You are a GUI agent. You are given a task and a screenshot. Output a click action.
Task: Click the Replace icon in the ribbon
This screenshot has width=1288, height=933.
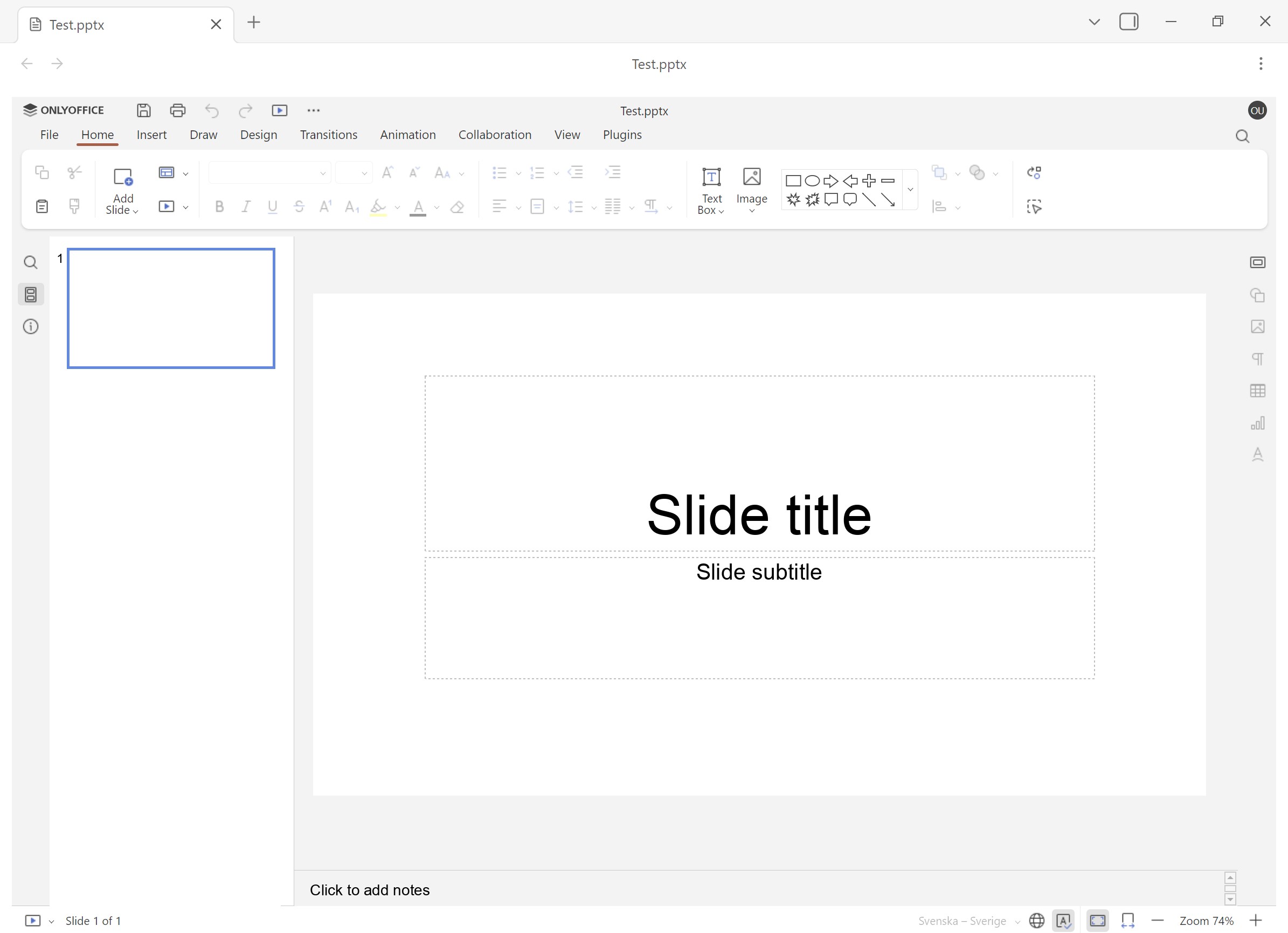point(1034,172)
